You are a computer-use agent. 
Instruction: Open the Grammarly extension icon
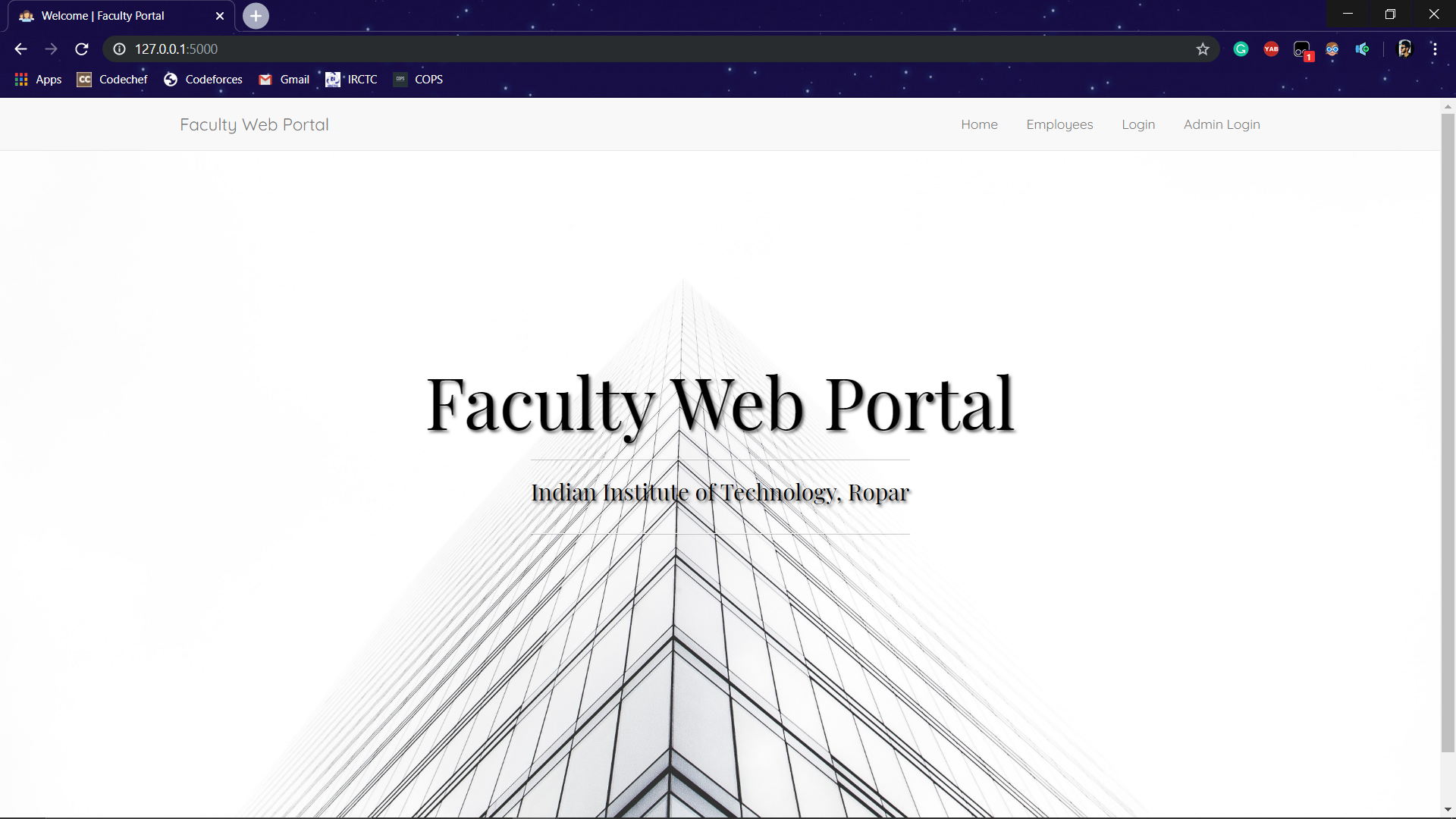tap(1241, 49)
